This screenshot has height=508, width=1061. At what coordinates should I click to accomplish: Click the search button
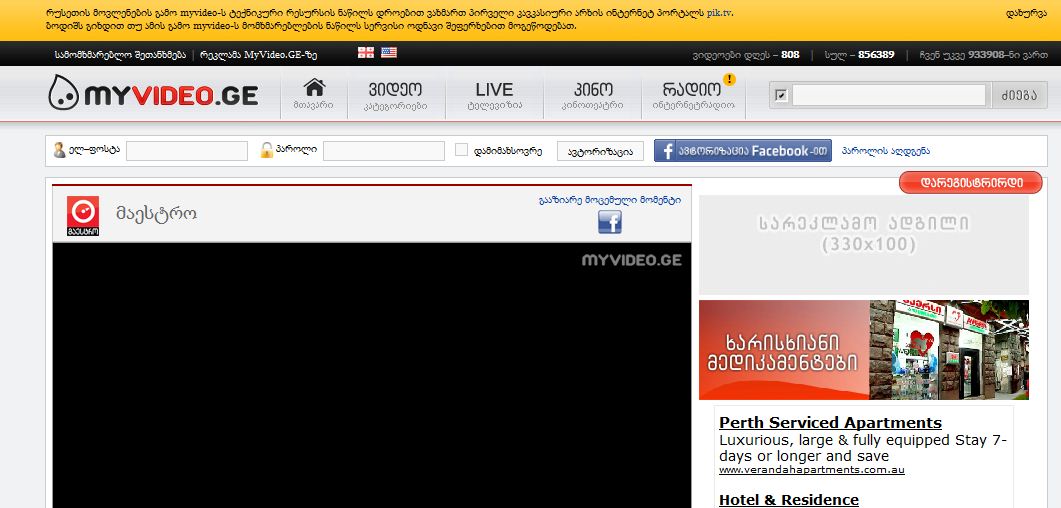[1020, 95]
